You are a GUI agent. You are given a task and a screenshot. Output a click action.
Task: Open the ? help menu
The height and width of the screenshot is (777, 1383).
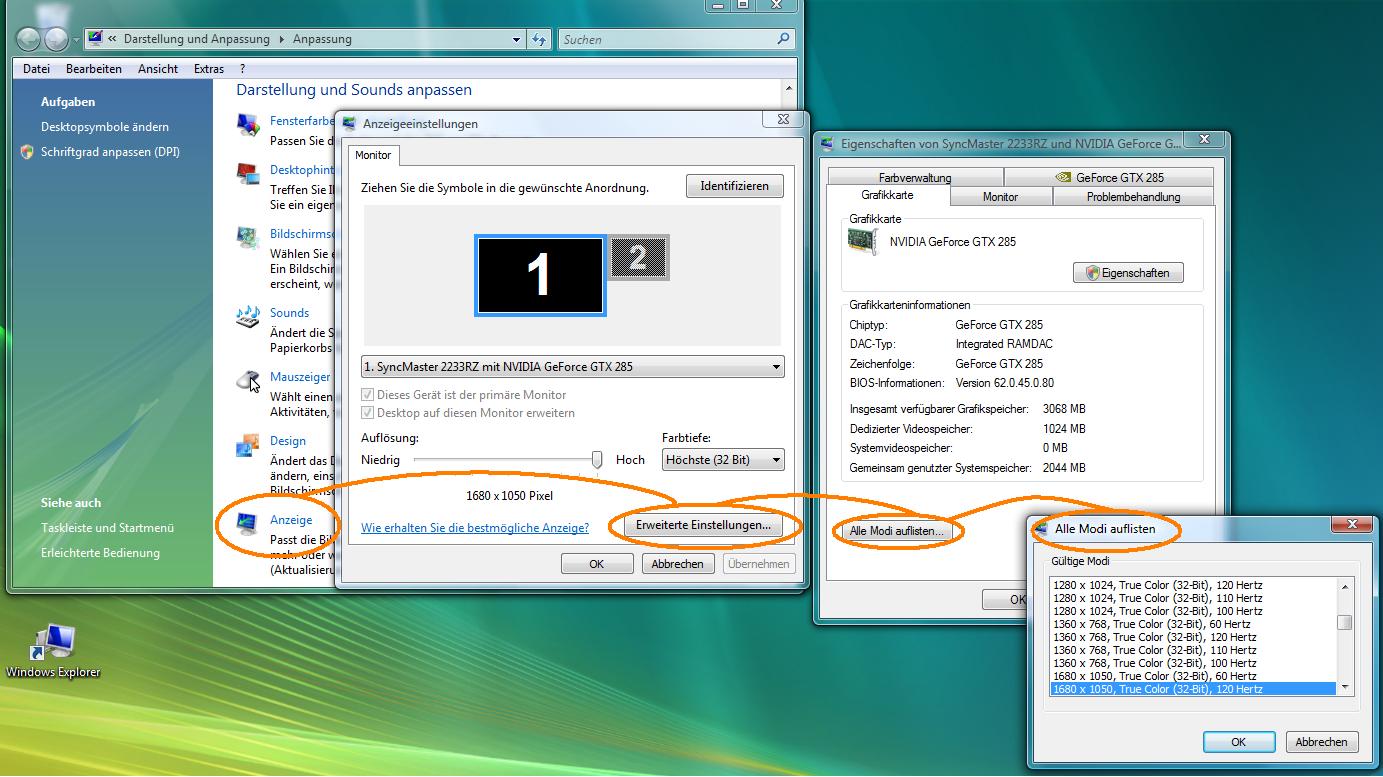coord(242,69)
